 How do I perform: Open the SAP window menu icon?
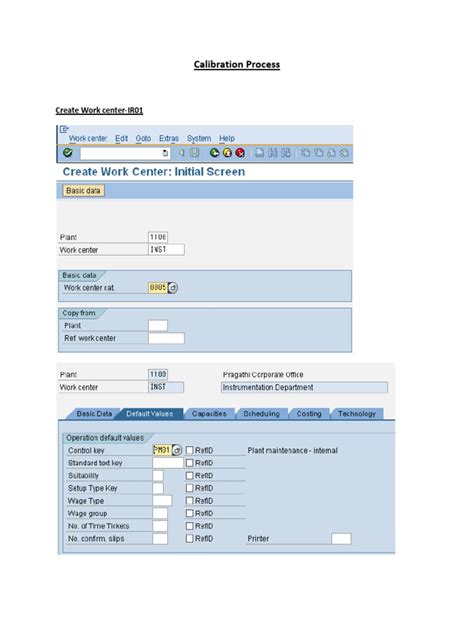click(64, 129)
